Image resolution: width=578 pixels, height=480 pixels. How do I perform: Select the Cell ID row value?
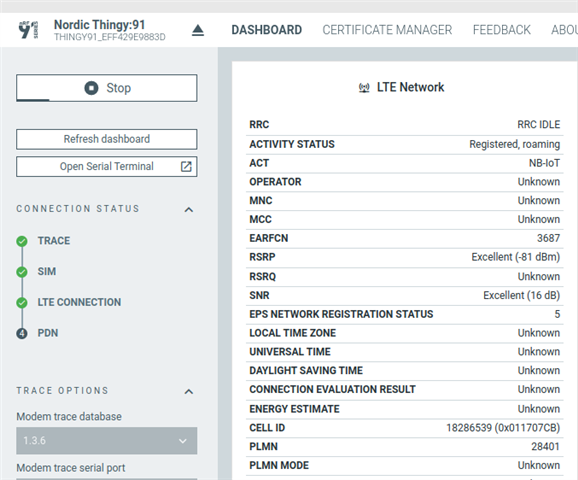tap(503, 428)
